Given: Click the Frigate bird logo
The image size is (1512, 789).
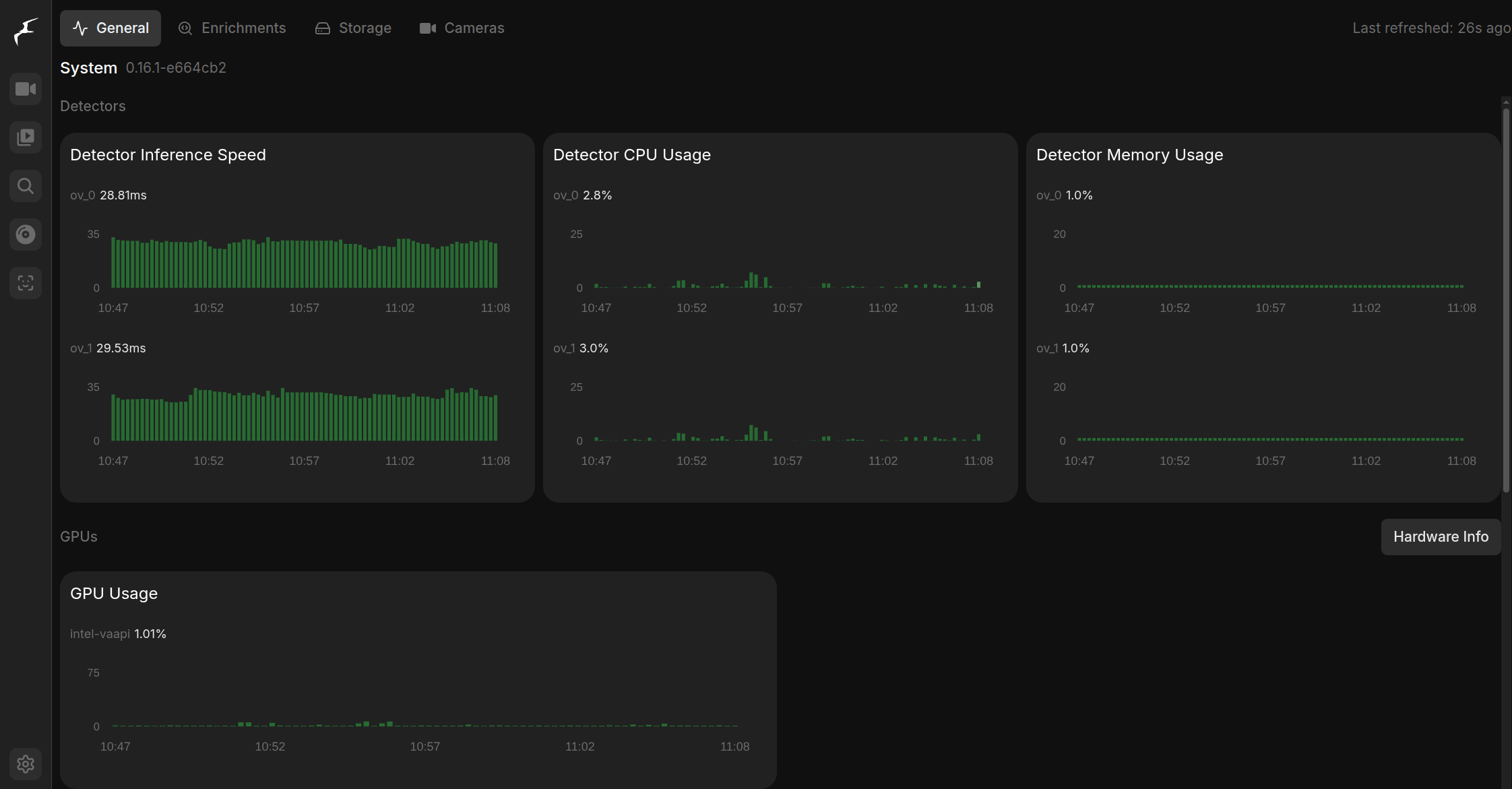Looking at the screenshot, I should click(x=26, y=31).
